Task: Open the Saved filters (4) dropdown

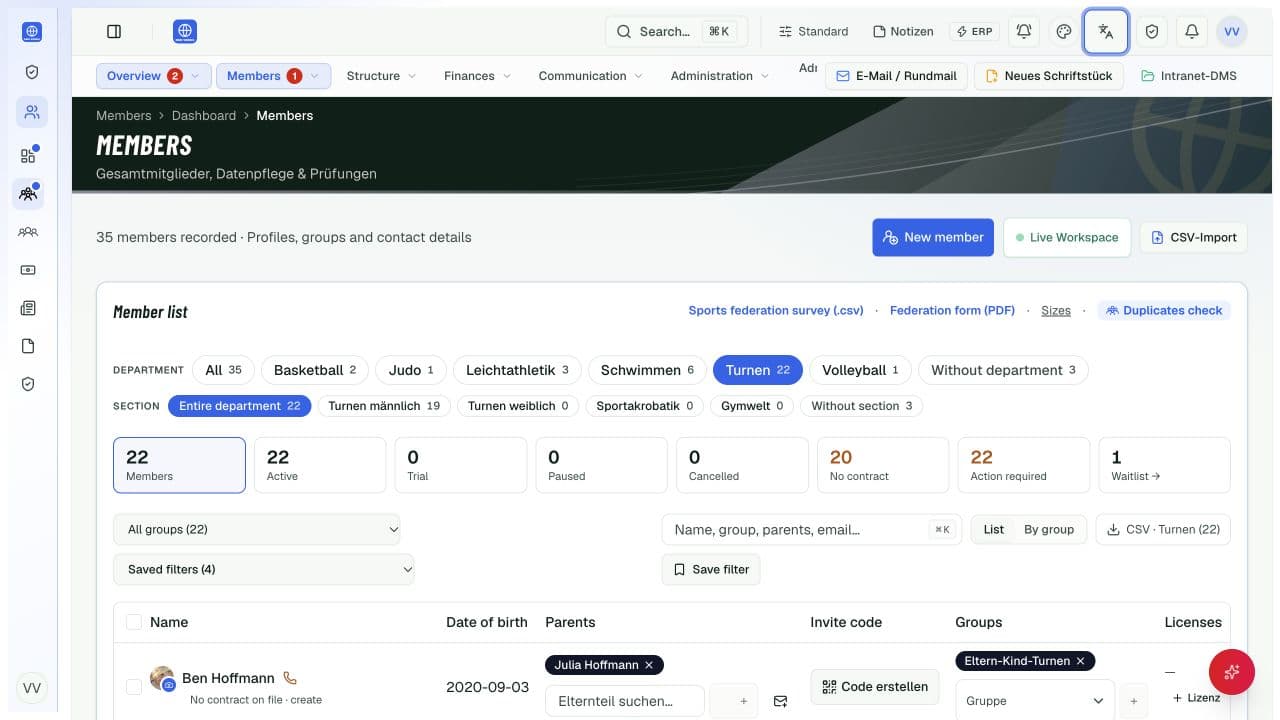Action: click(264, 570)
